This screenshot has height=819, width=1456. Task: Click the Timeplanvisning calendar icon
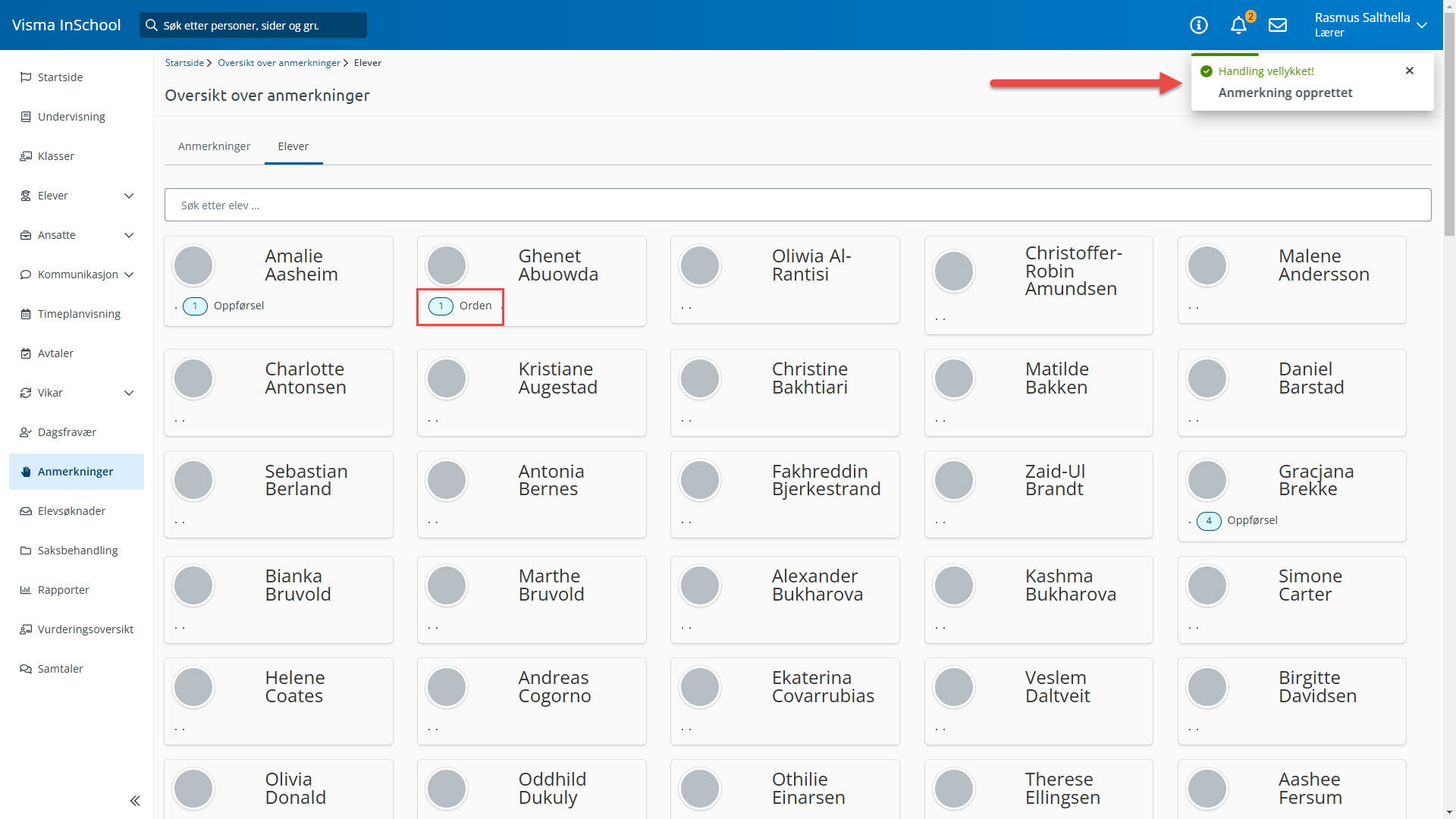[26, 314]
